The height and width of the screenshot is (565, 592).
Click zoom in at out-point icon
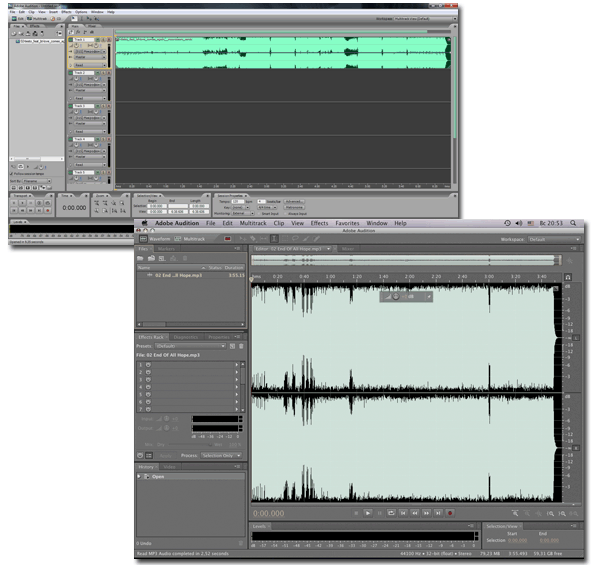click(x=562, y=513)
